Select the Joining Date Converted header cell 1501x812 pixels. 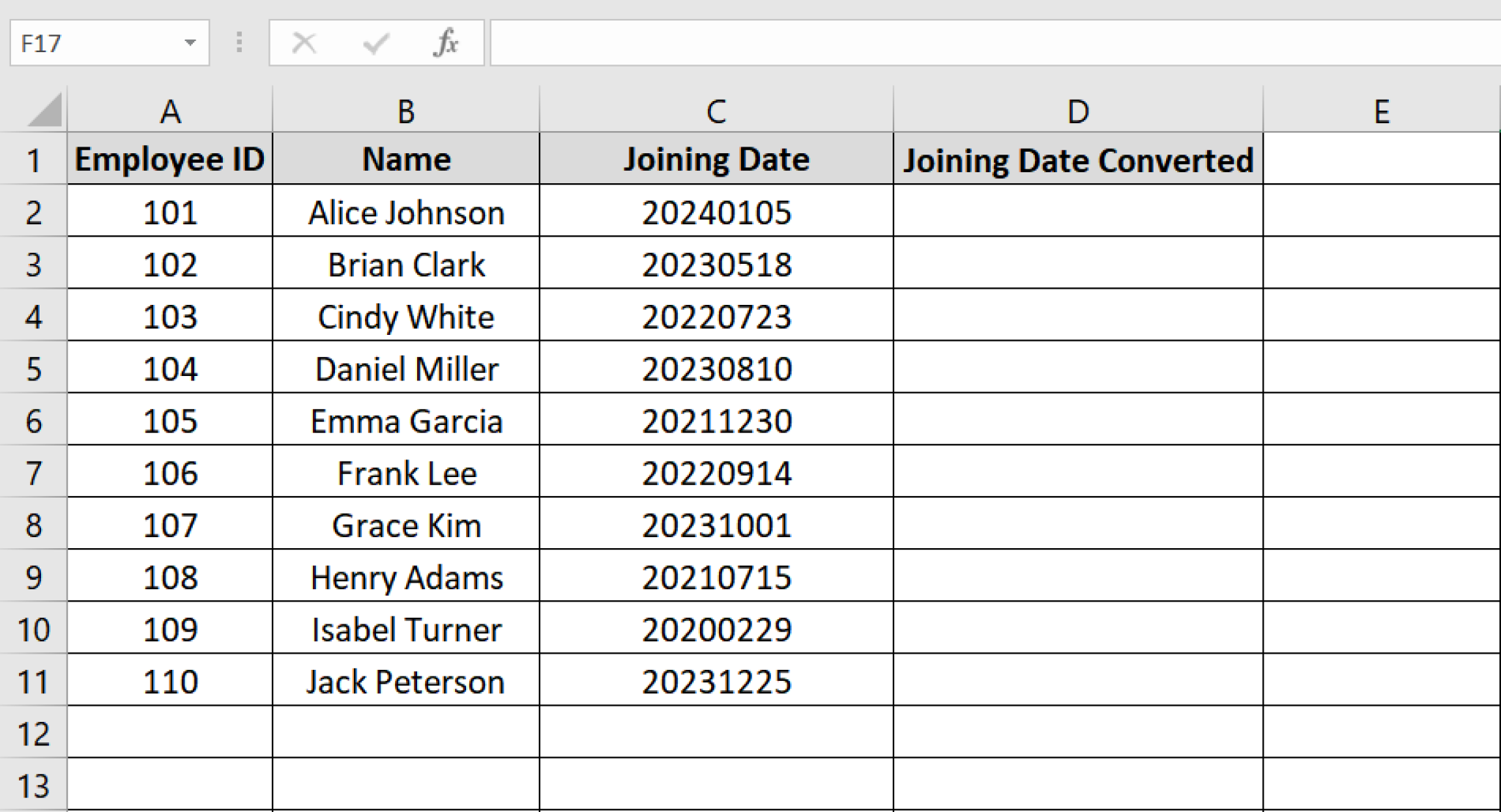[x=1077, y=158]
